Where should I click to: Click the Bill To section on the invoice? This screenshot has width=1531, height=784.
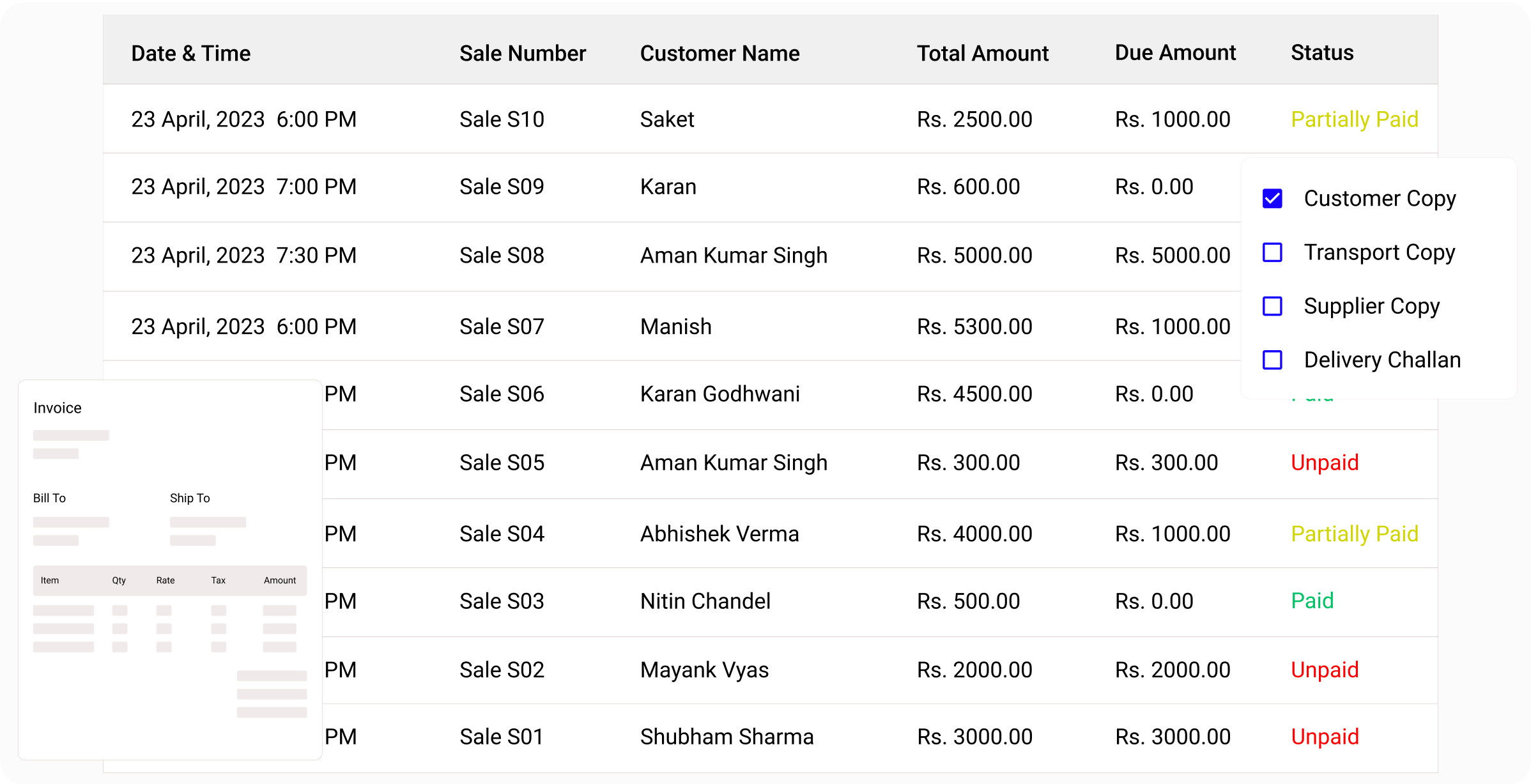pos(49,498)
